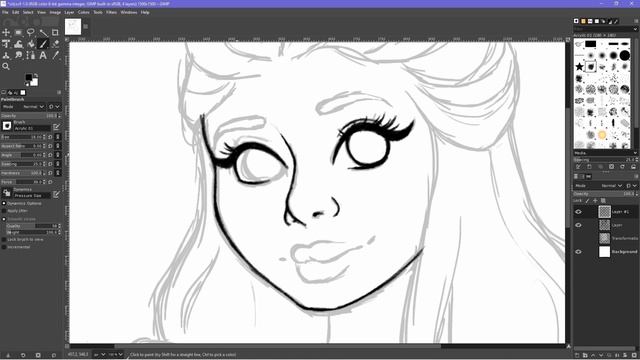Select the Bucket Fill tool
This screenshot has height=360, width=640.
click(31, 44)
